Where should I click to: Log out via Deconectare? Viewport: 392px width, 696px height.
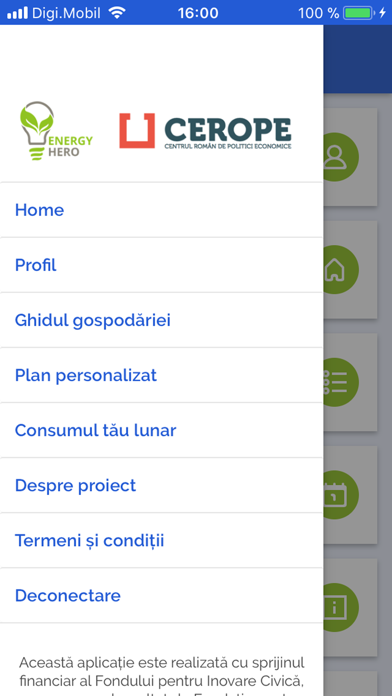[x=162, y=595]
